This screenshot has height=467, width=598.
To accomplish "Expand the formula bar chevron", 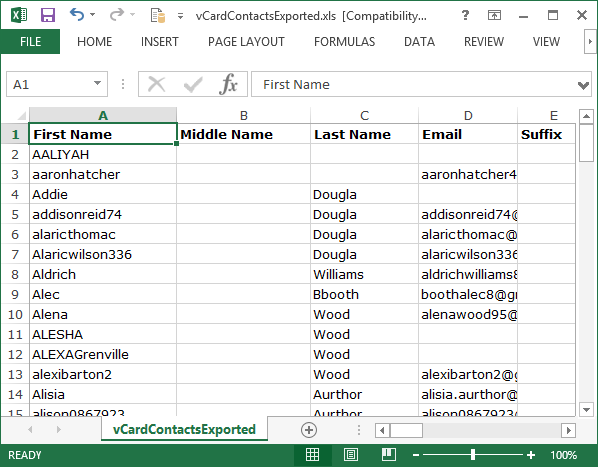I will point(583,85).
